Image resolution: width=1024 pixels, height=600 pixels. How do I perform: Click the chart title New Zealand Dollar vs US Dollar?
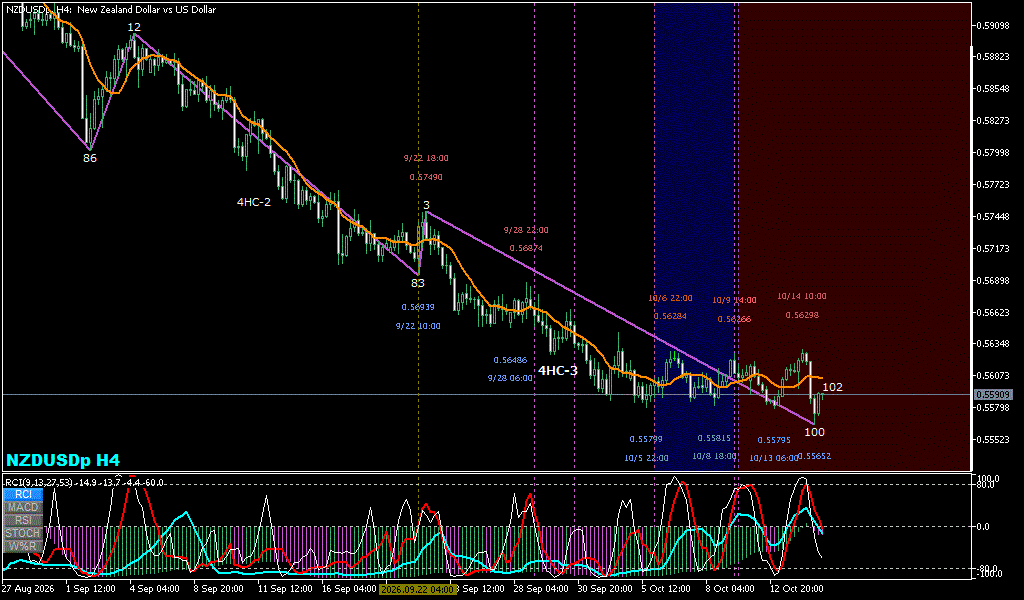146,10
